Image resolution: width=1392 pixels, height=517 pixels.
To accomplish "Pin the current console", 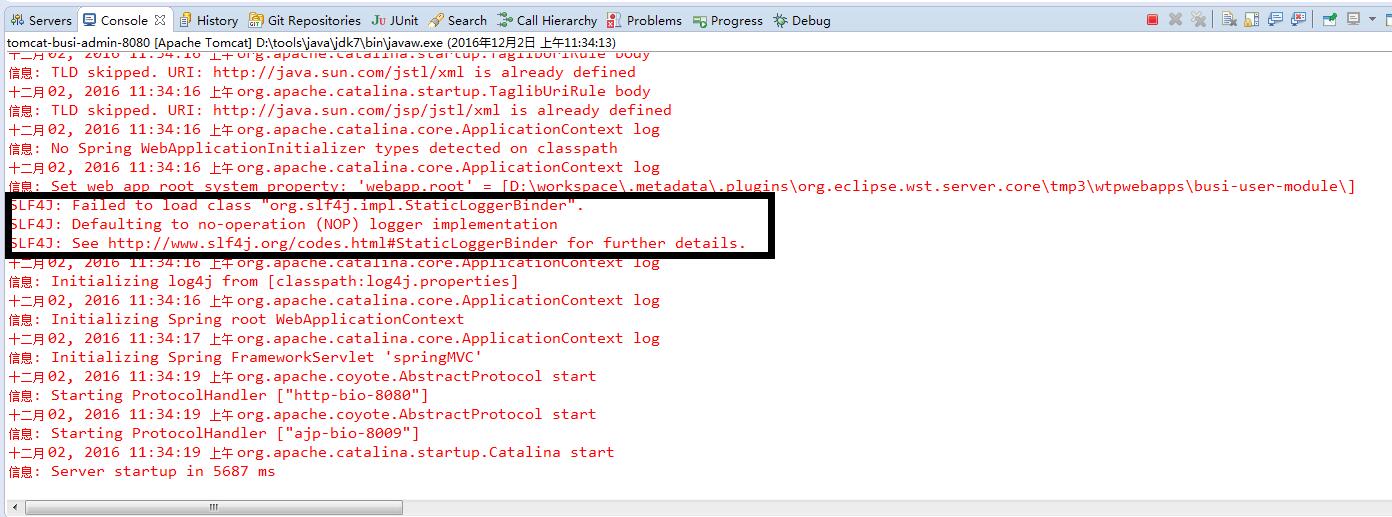I will [1330, 19].
